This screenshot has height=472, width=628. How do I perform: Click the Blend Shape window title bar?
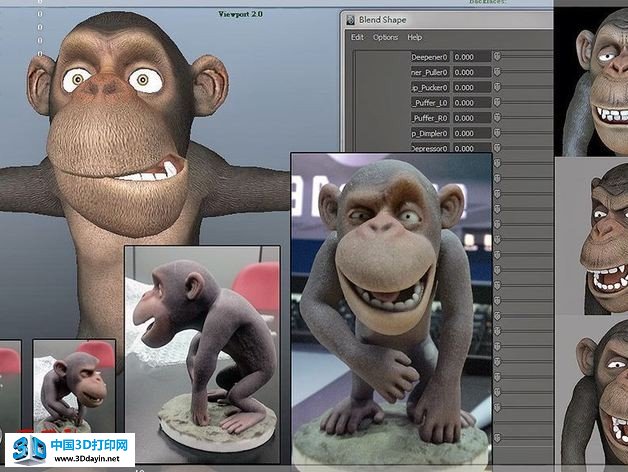(x=449, y=20)
